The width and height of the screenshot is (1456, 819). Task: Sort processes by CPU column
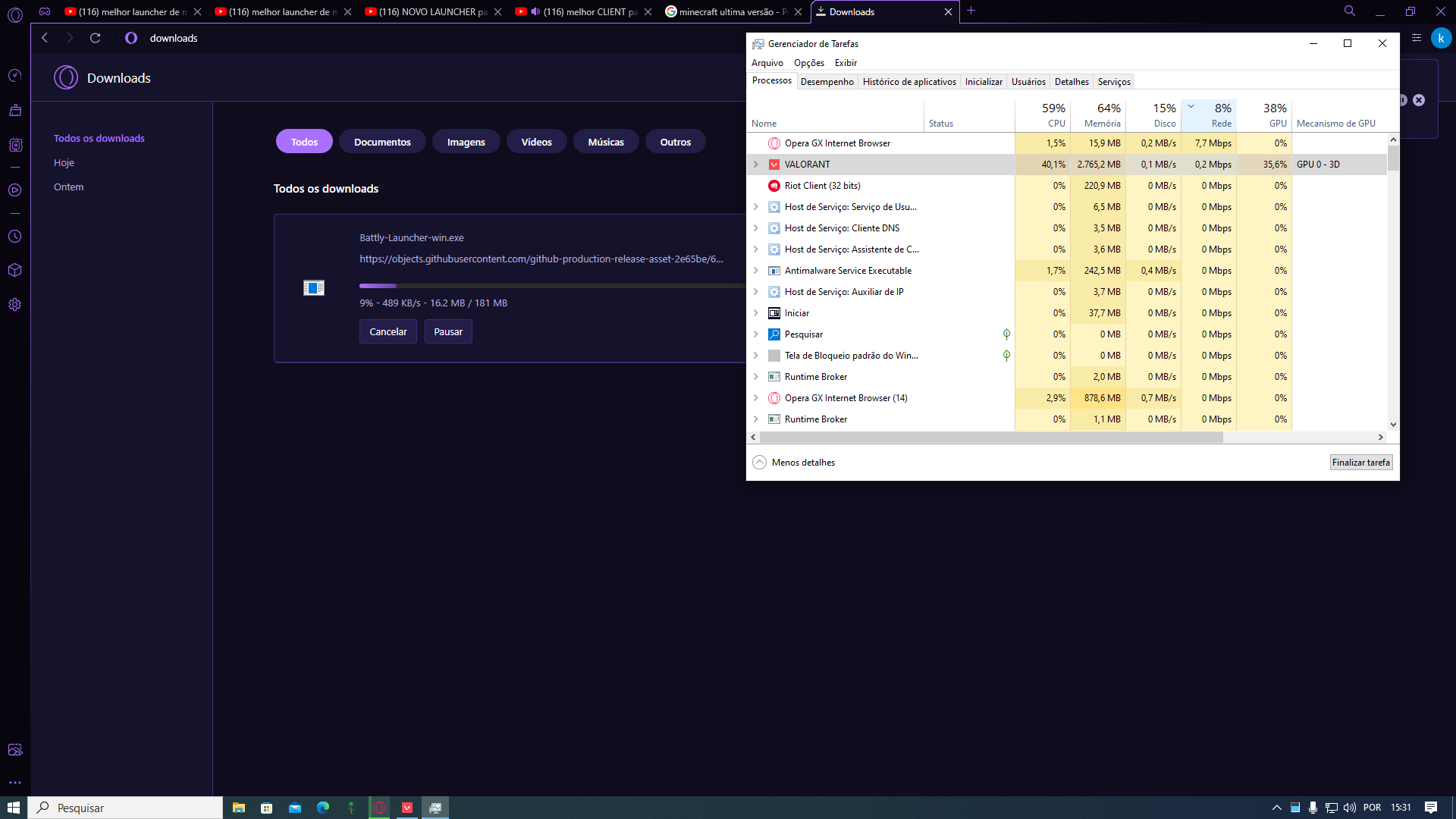(1043, 115)
